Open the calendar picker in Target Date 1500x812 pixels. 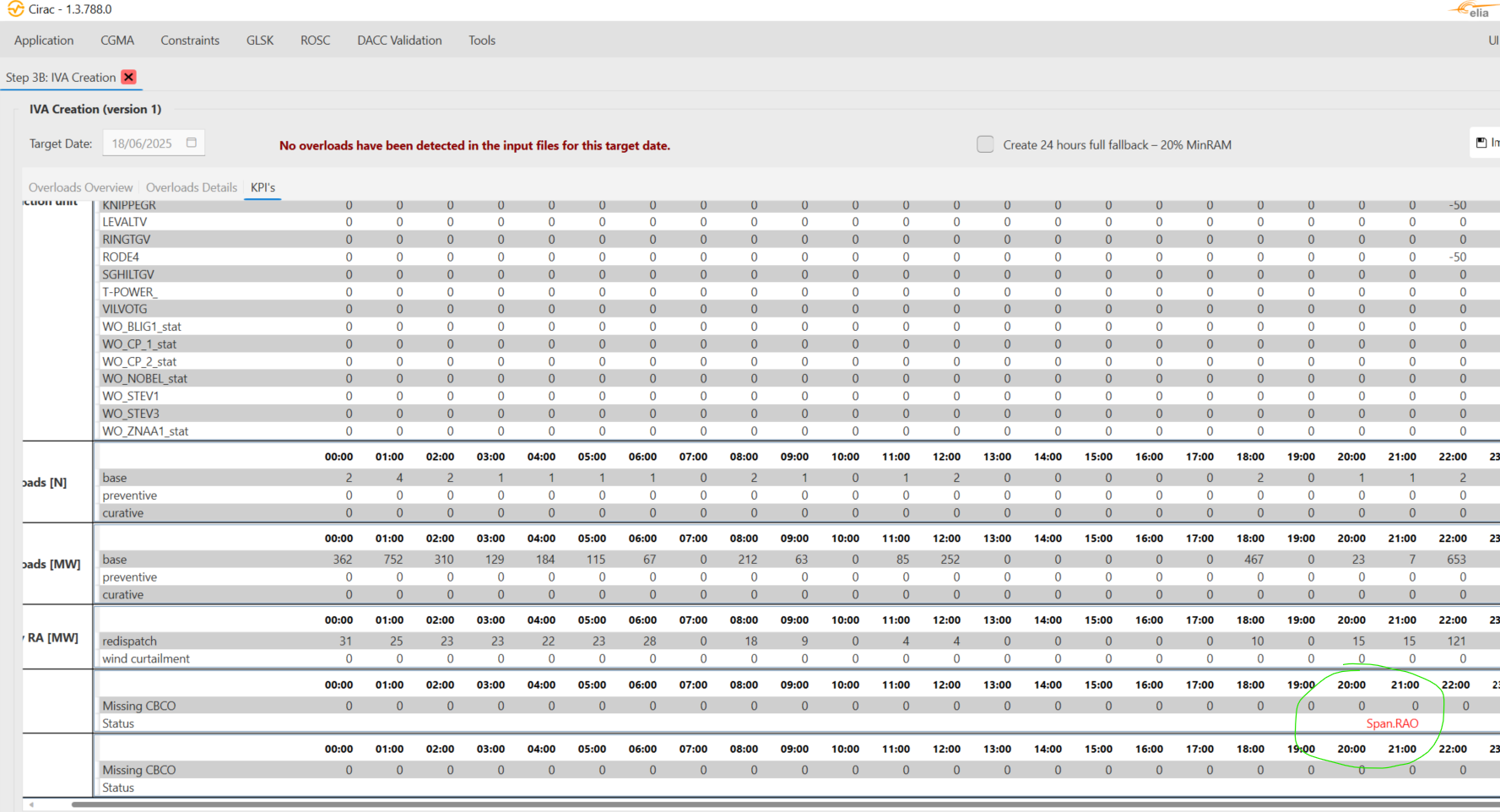pyautogui.click(x=192, y=143)
